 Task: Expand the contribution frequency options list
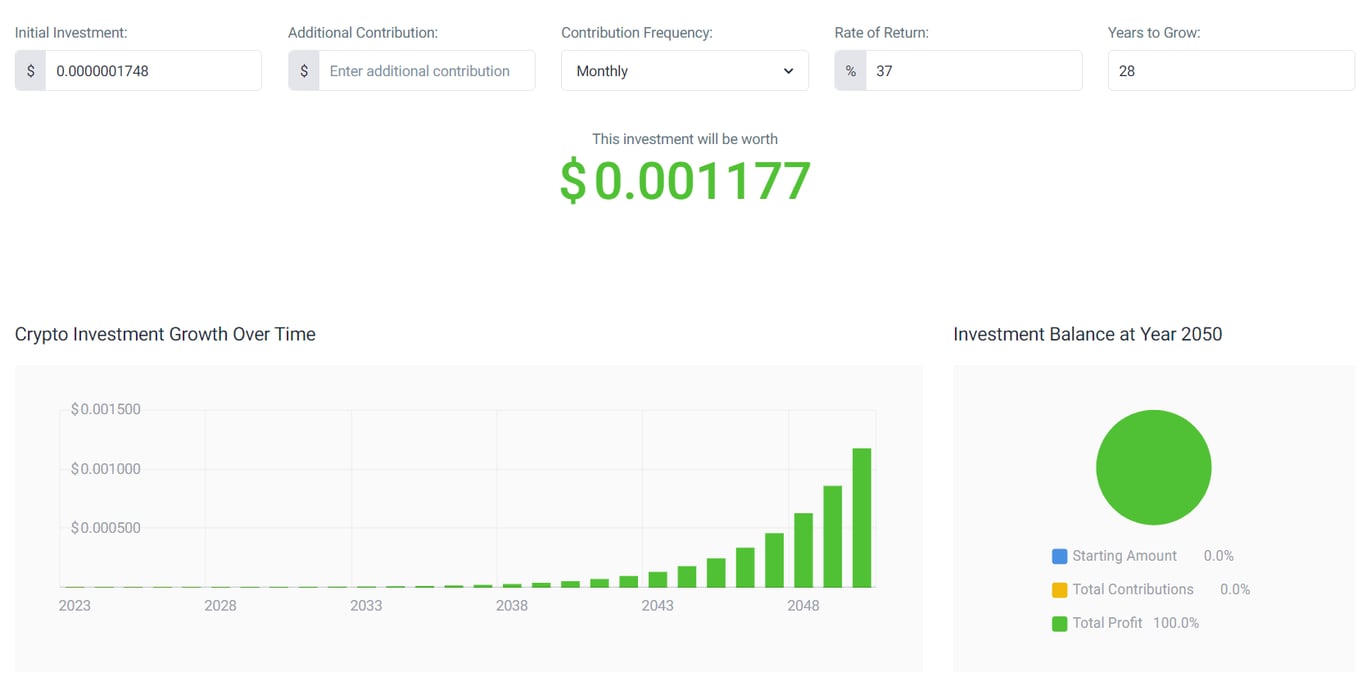tap(684, 70)
